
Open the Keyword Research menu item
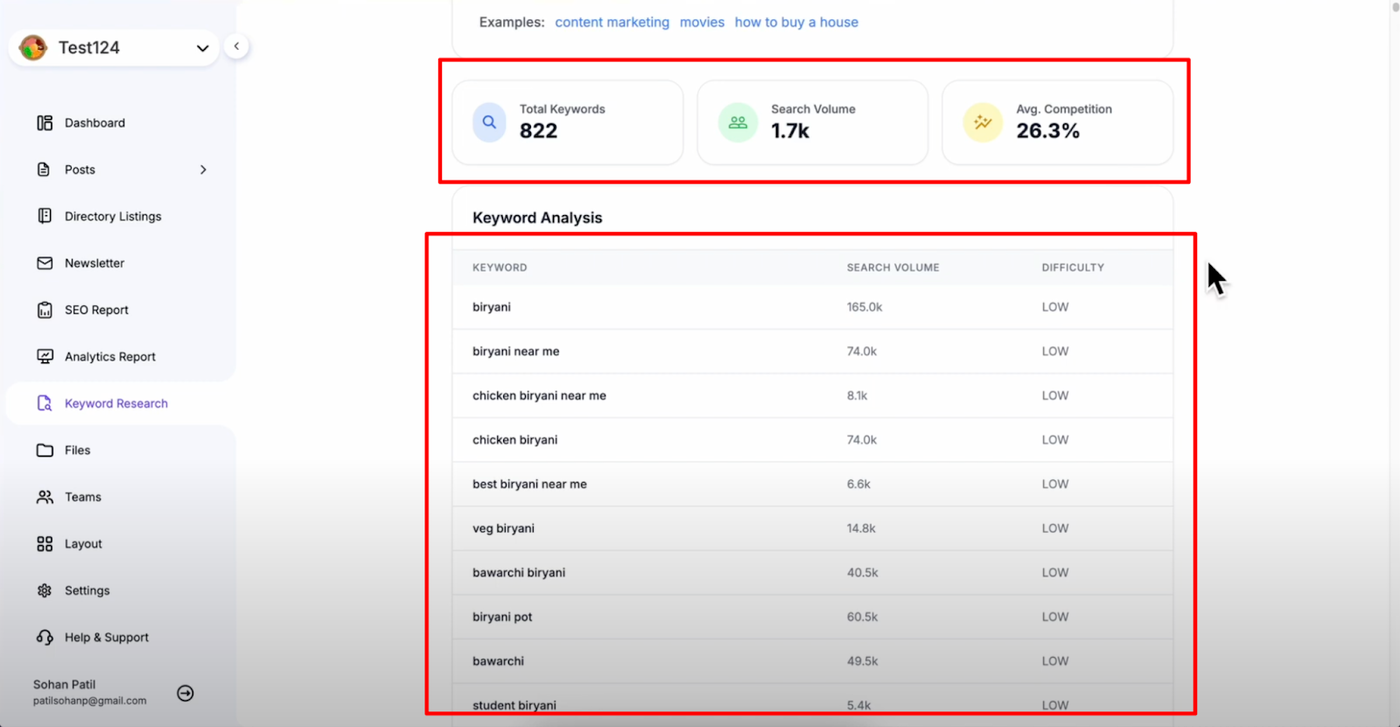click(116, 404)
